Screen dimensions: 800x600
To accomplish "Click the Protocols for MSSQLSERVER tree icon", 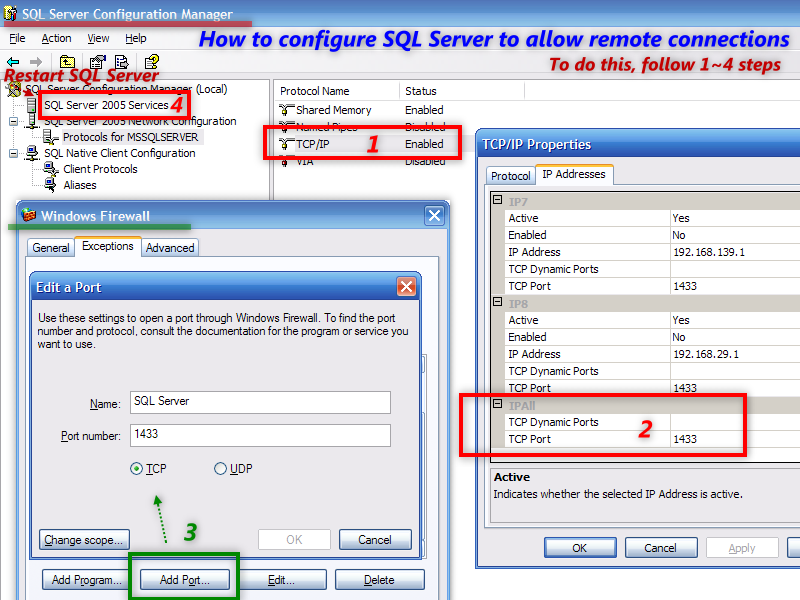I will 50,137.
